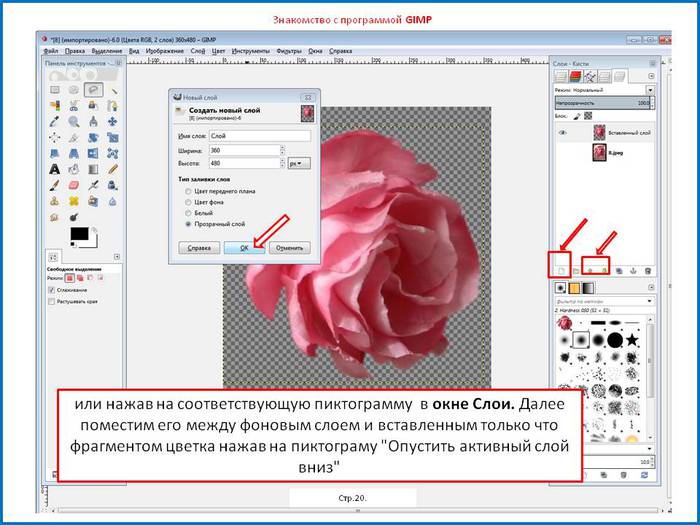Toggle the Сглаживание checkbox

[x=51, y=290]
